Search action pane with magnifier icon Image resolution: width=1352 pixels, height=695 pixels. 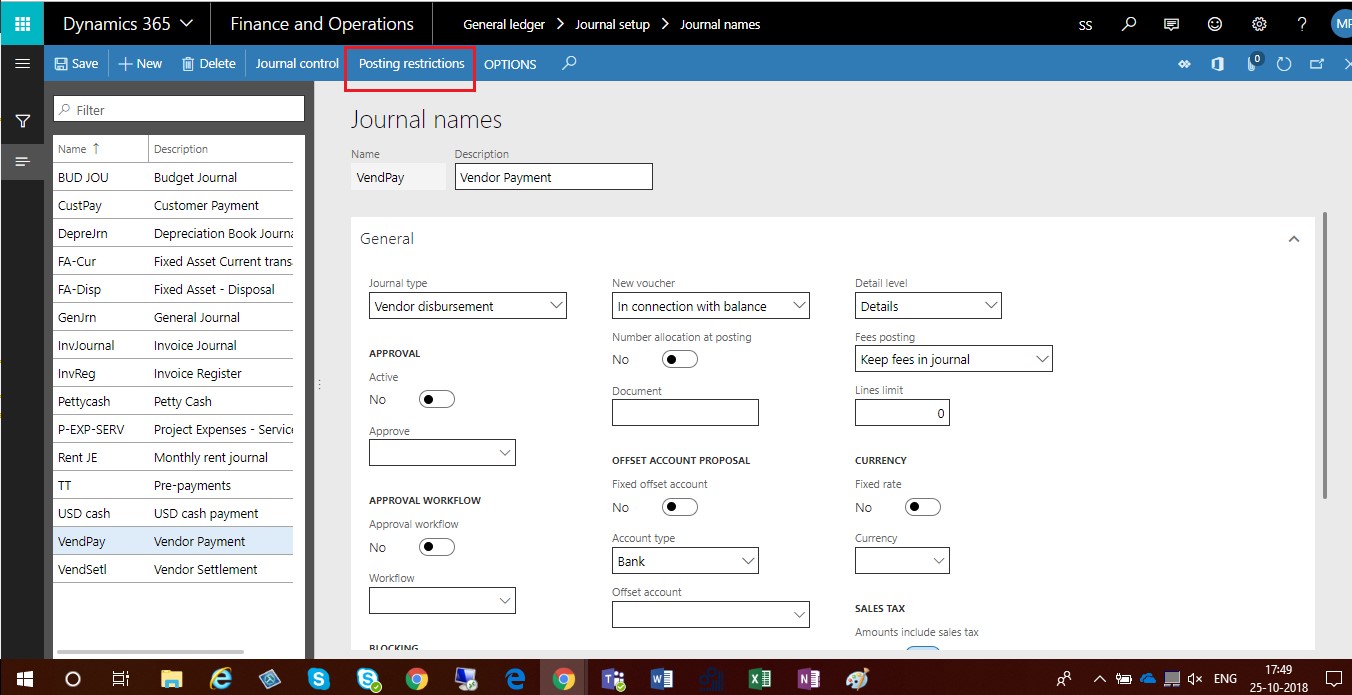[x=569, y=63]
